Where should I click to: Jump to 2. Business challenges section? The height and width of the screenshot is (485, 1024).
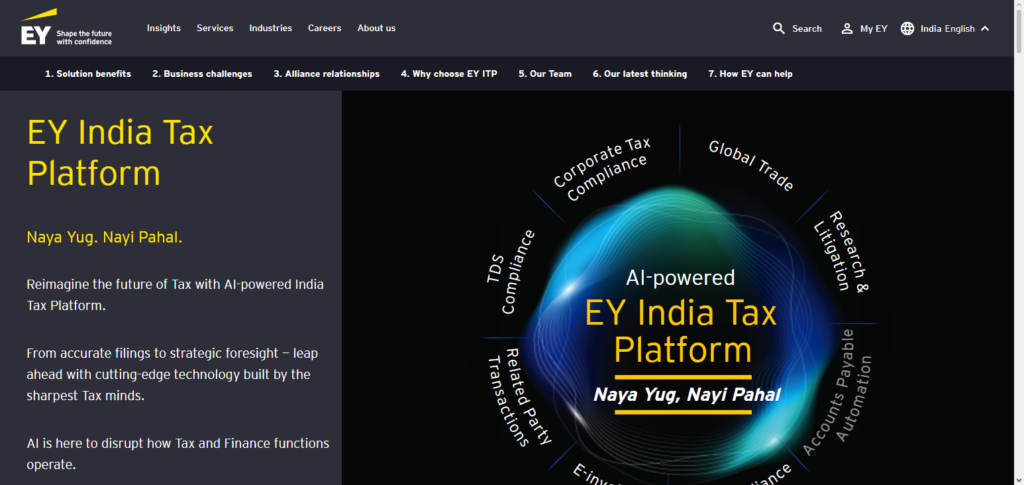point(202,74)
